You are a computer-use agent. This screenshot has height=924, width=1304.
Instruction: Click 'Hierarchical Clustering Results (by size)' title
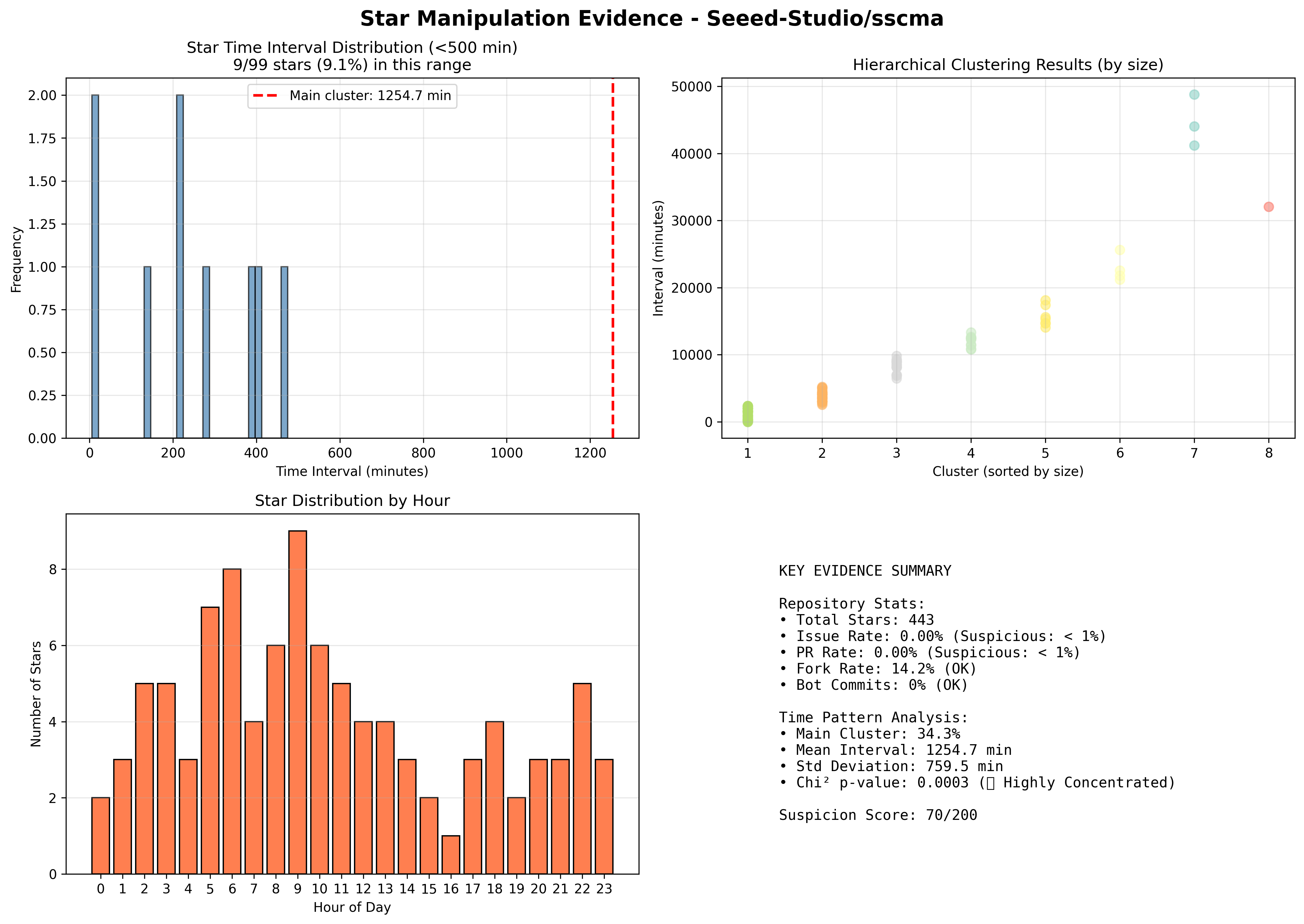[x=1008, y=65]
